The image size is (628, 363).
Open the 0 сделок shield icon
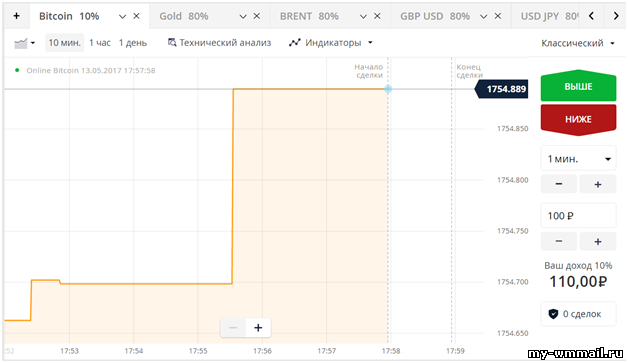(553, 314)
